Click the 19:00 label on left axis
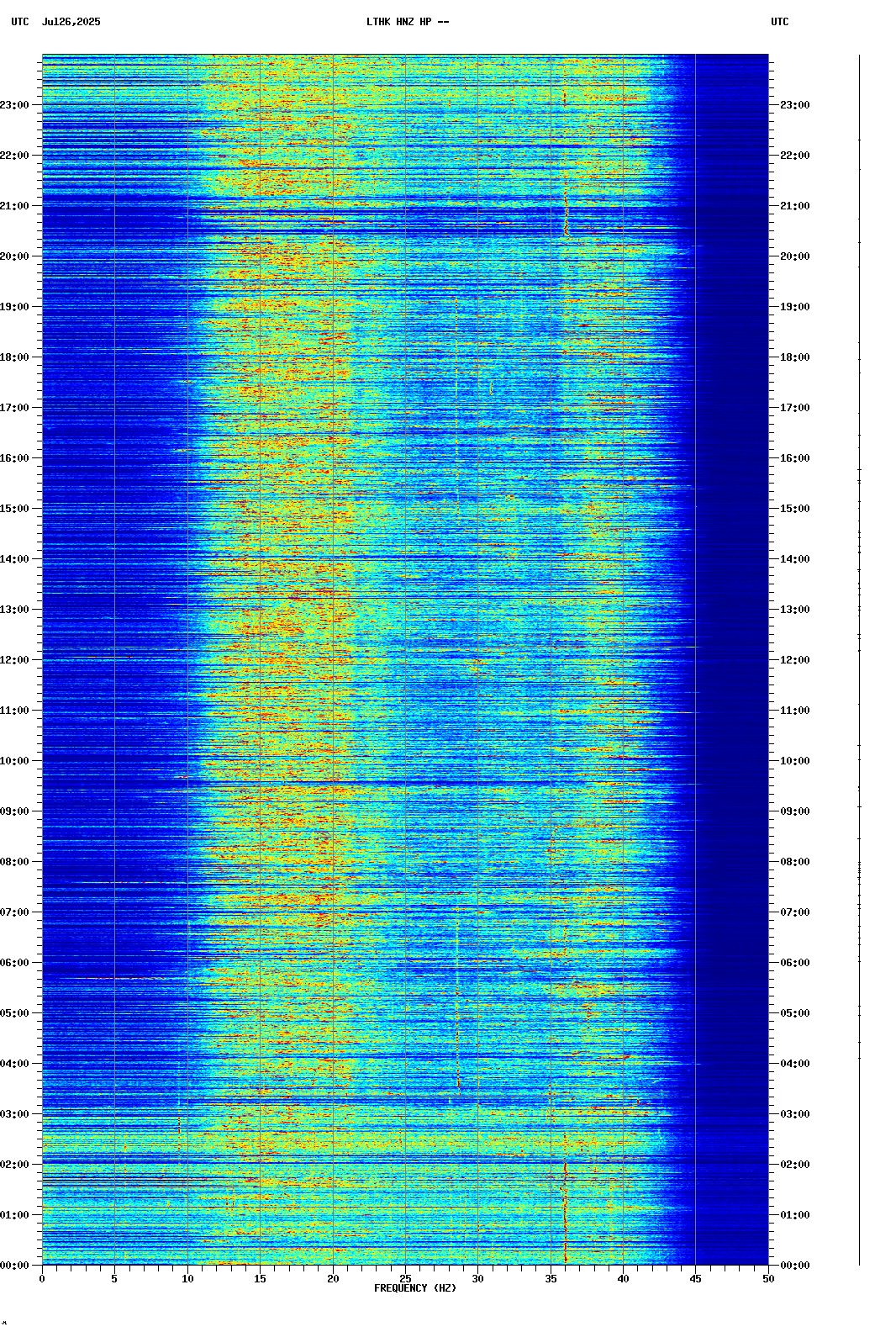 click(14, 307)
